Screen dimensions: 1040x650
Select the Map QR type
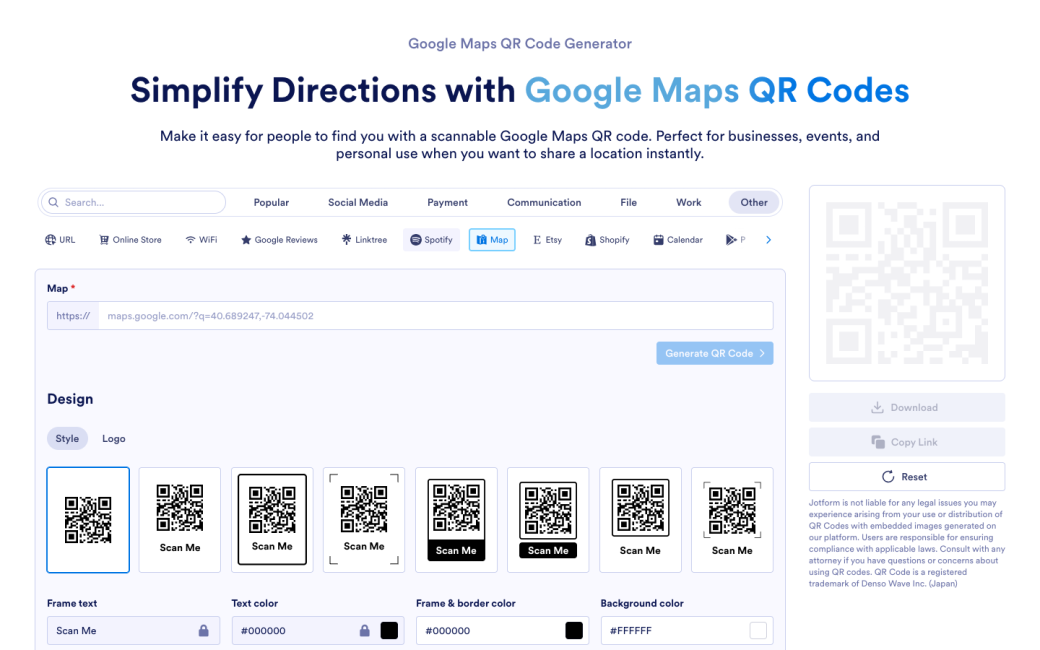(x=492, y=239)
